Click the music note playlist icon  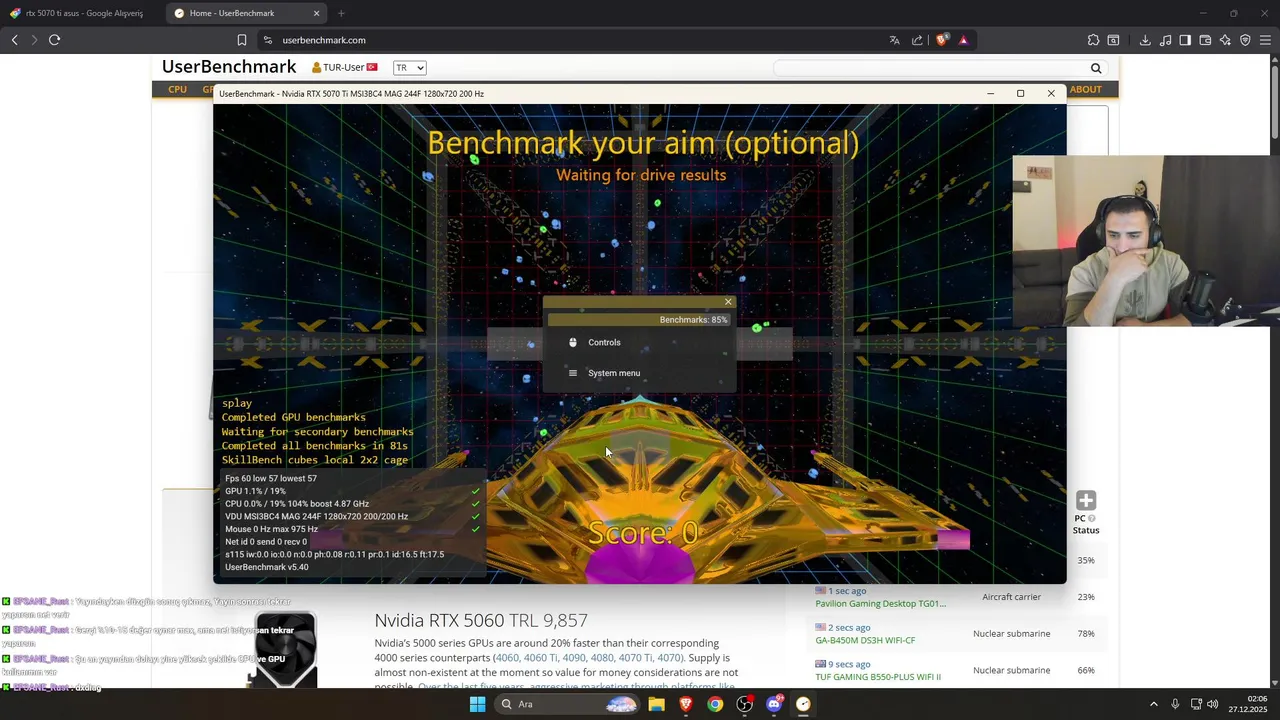click(x=1165, y=40)
